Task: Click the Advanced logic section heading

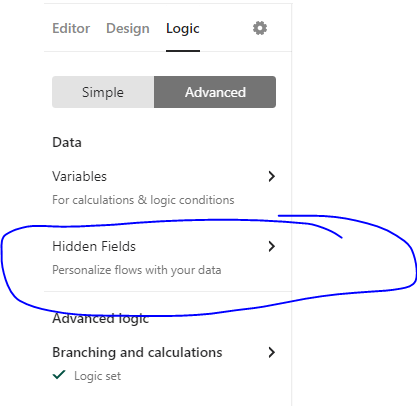Action: (100, 319)
